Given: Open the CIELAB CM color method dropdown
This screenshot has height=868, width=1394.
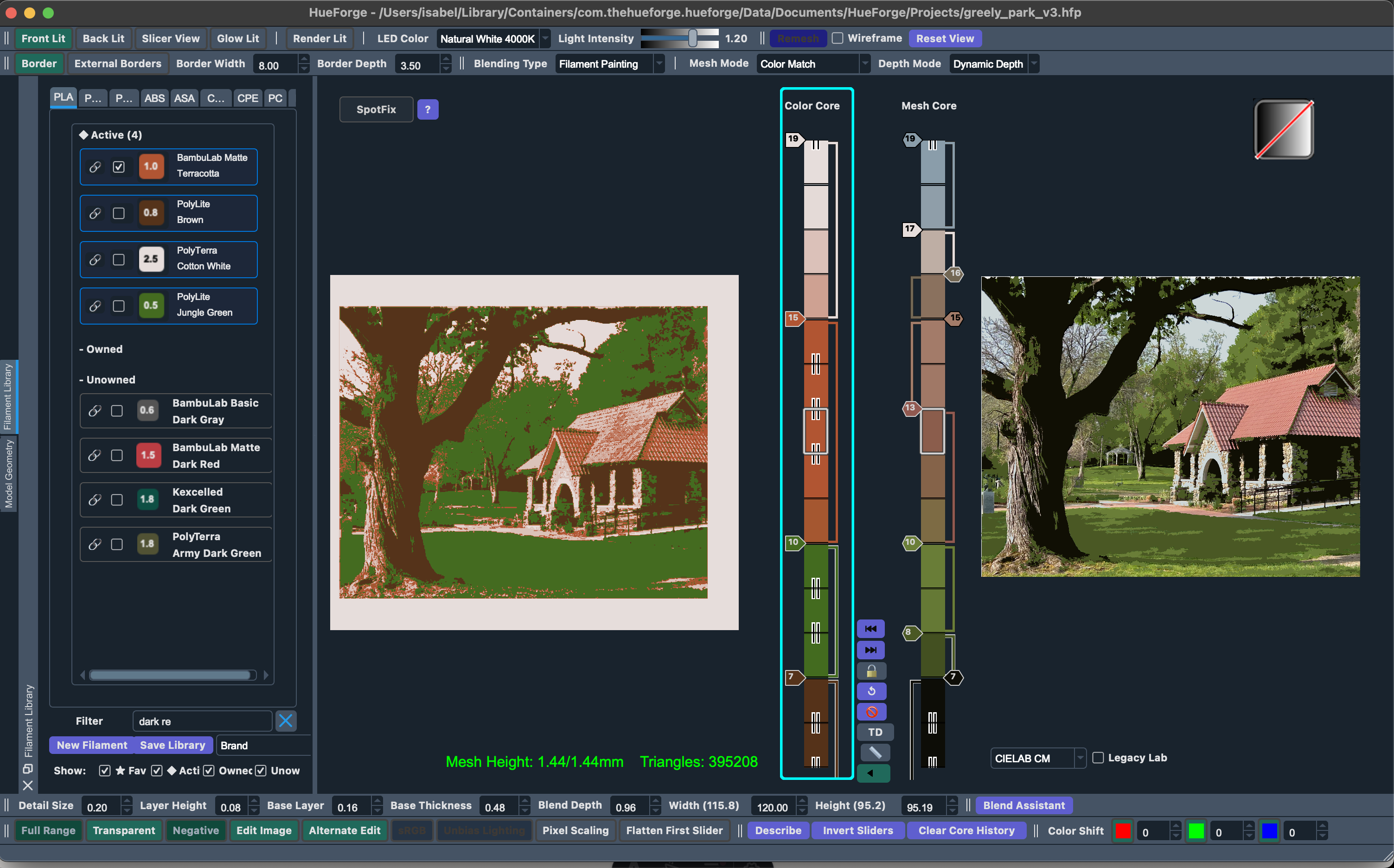Looking at the screenshot, I should (1038, 758).
